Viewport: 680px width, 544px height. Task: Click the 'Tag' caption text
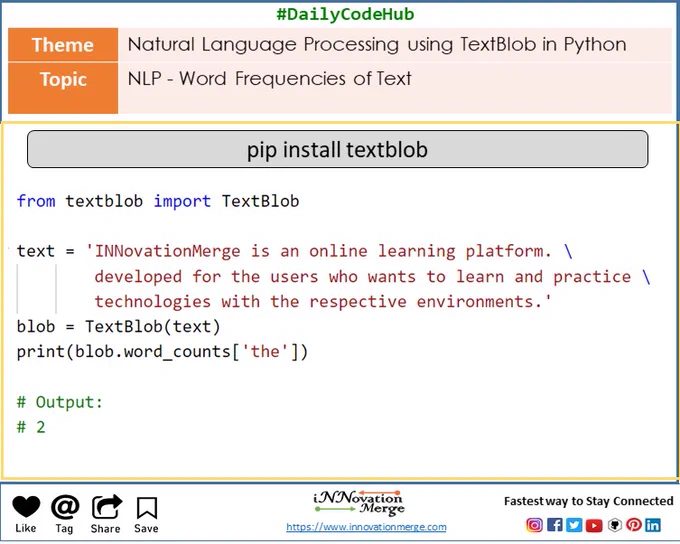[64, 528]
